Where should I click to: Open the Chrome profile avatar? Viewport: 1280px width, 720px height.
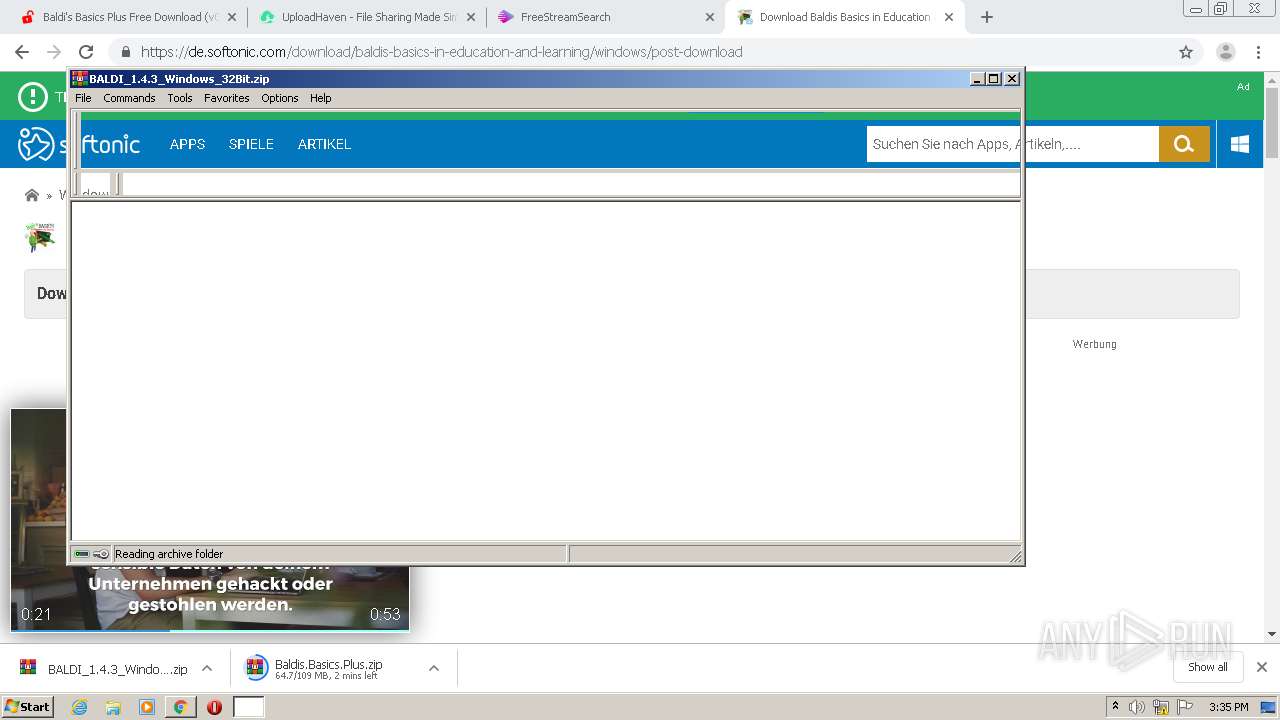[x=1225, y=52]
